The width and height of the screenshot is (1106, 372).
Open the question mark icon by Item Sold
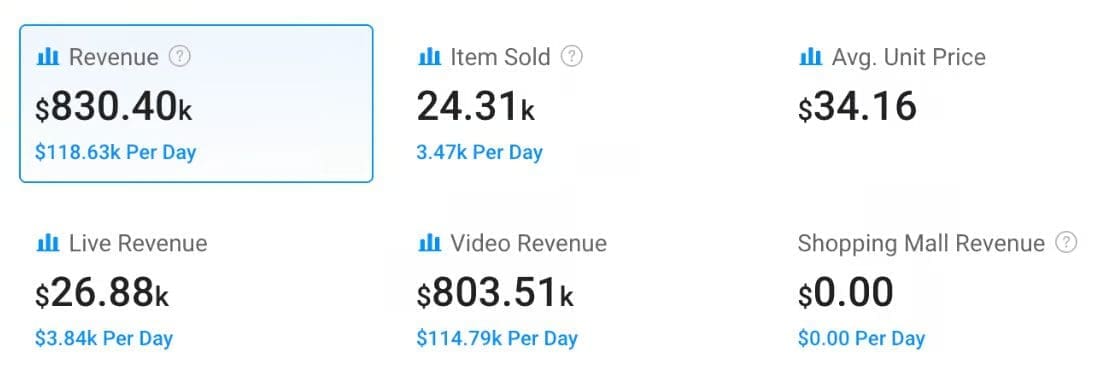571,56
